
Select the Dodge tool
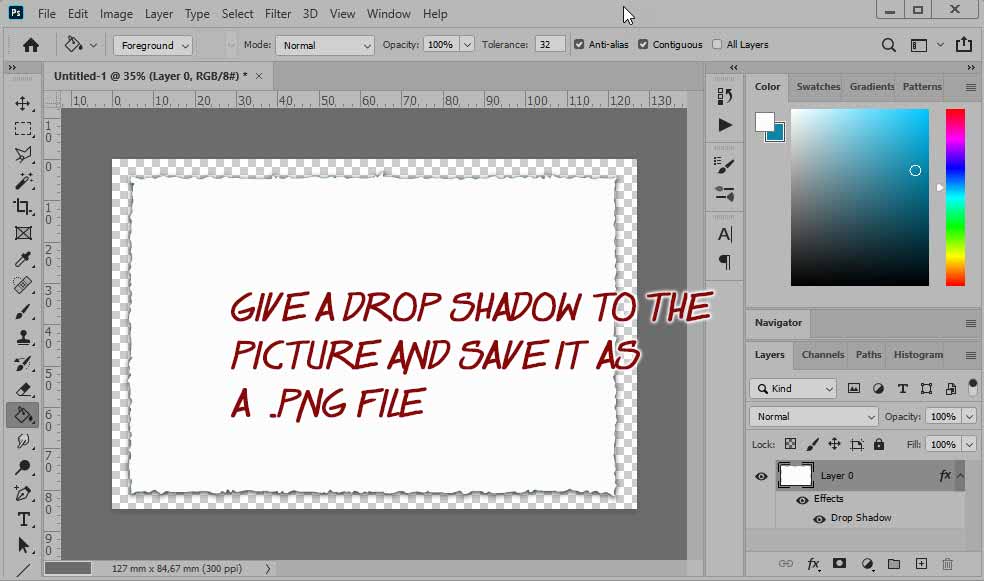23,467
